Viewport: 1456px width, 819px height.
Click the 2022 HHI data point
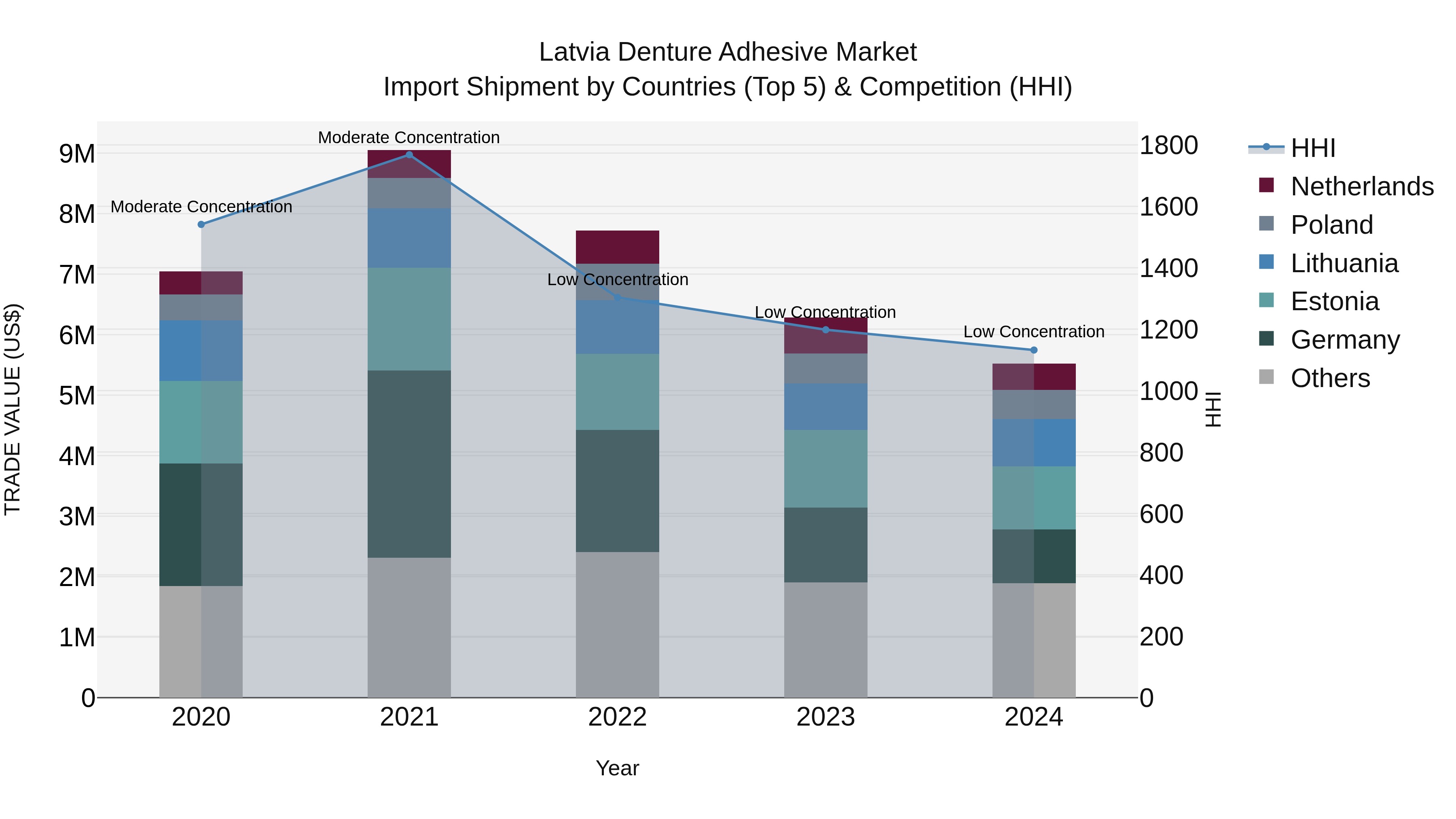[x=618, y=297]
